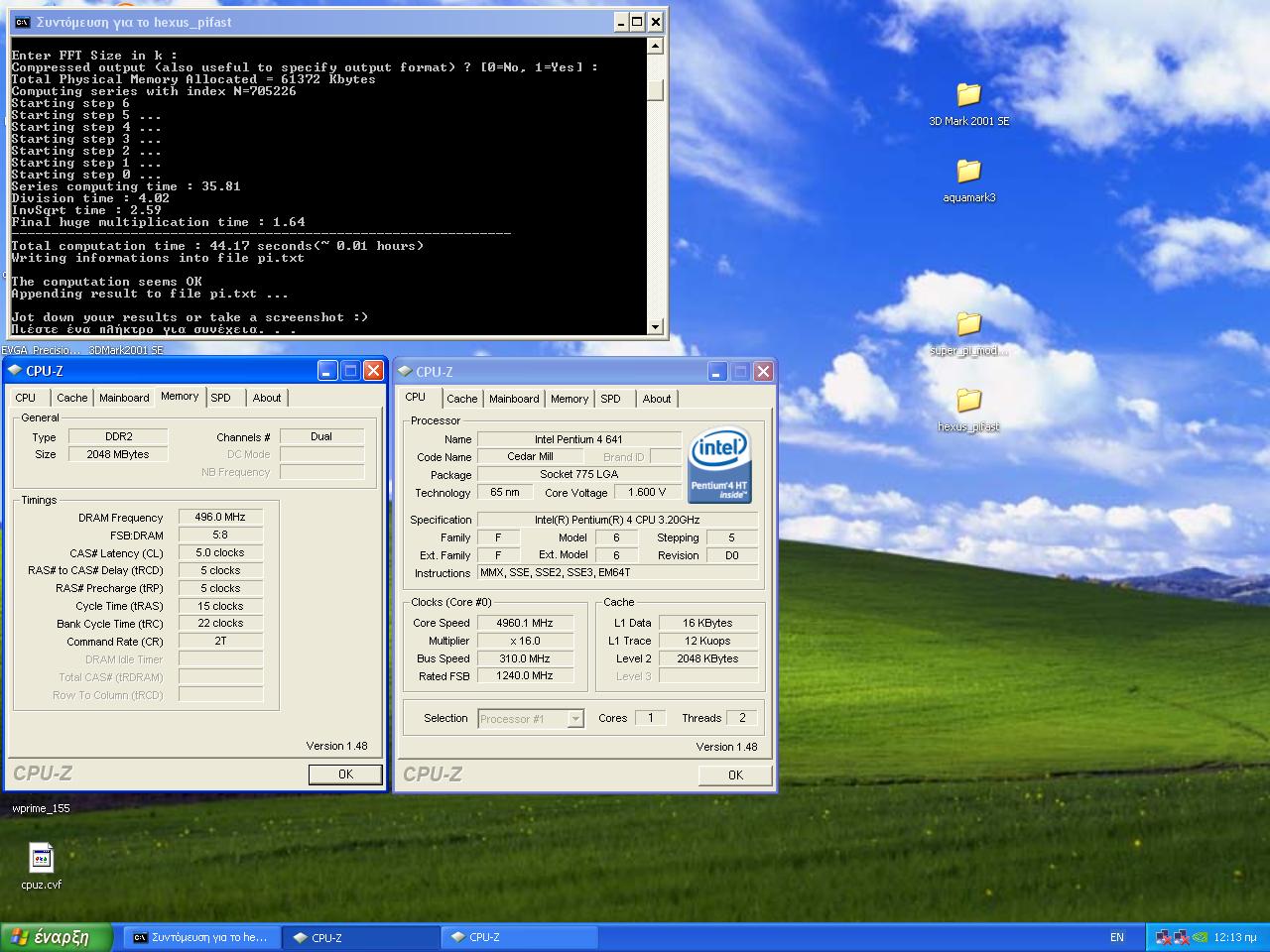Viewport: 1270px width, 952px height.
Task: Click the 12:13 system clock
Action: tap(1235, 937)
